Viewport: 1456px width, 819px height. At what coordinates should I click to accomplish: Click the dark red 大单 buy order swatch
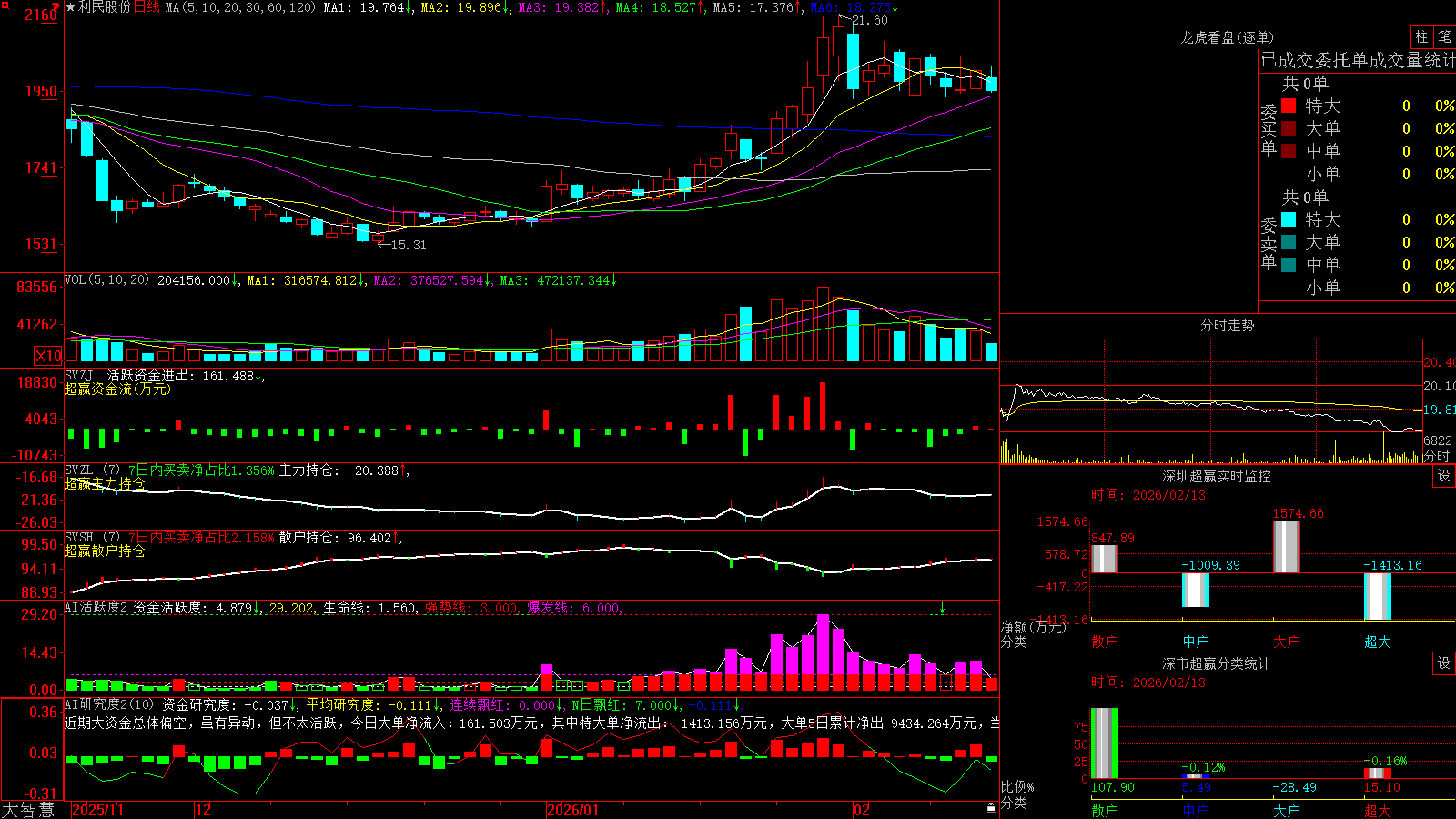[x=1289, y=128]
